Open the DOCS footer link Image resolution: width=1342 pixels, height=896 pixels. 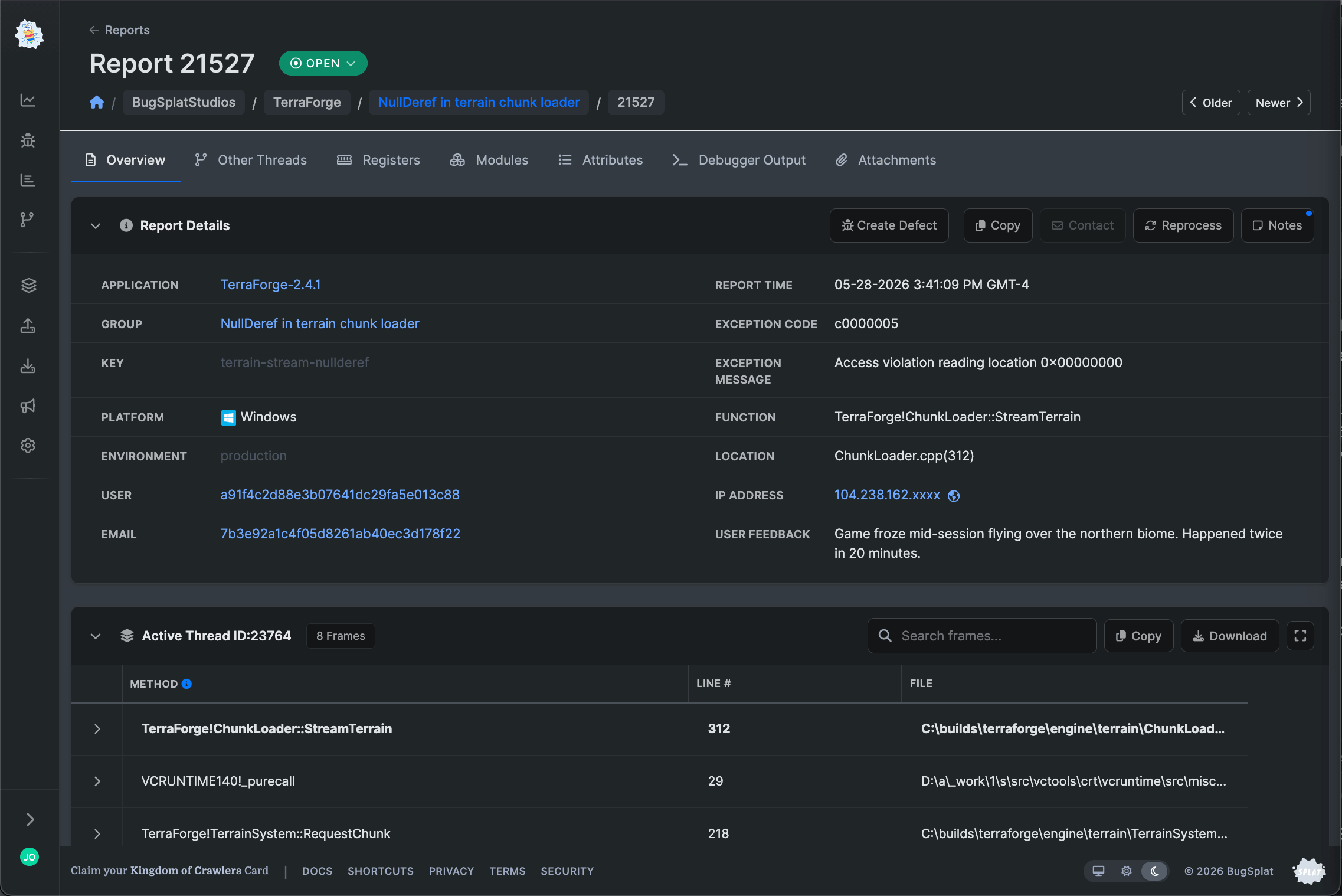tap(317, 871)
